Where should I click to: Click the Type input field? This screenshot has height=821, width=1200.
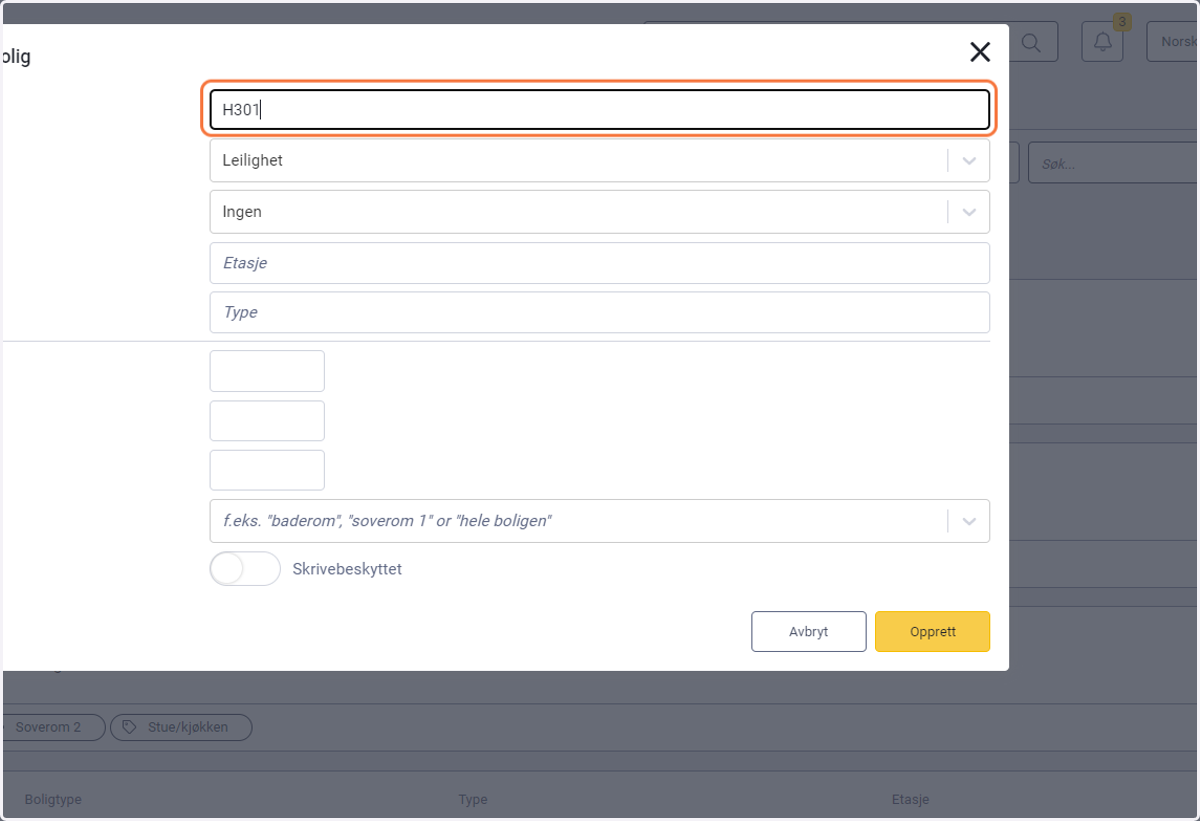[x=599, y=312]
